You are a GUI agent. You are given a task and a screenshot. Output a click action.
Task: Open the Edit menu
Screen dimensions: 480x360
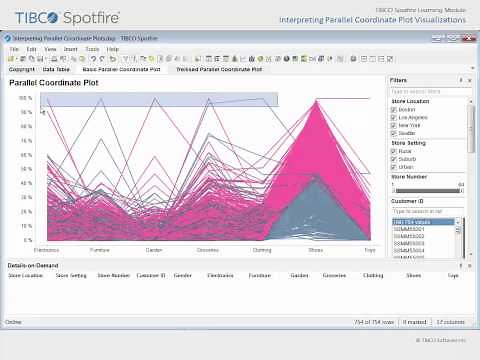click(x=31, y=49)
